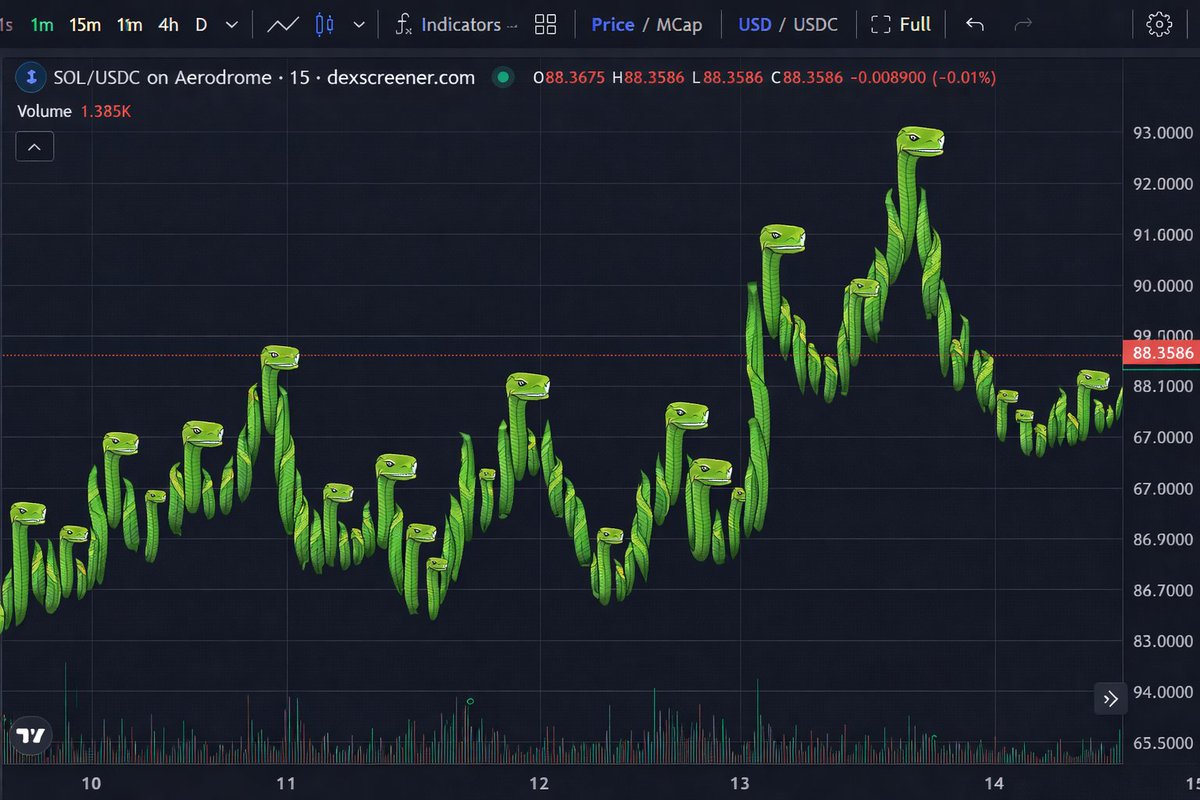Select the D daily timeframe
Image resolution: width=1200 pixels, height=800 pixels.
click(x=201, y=24)
